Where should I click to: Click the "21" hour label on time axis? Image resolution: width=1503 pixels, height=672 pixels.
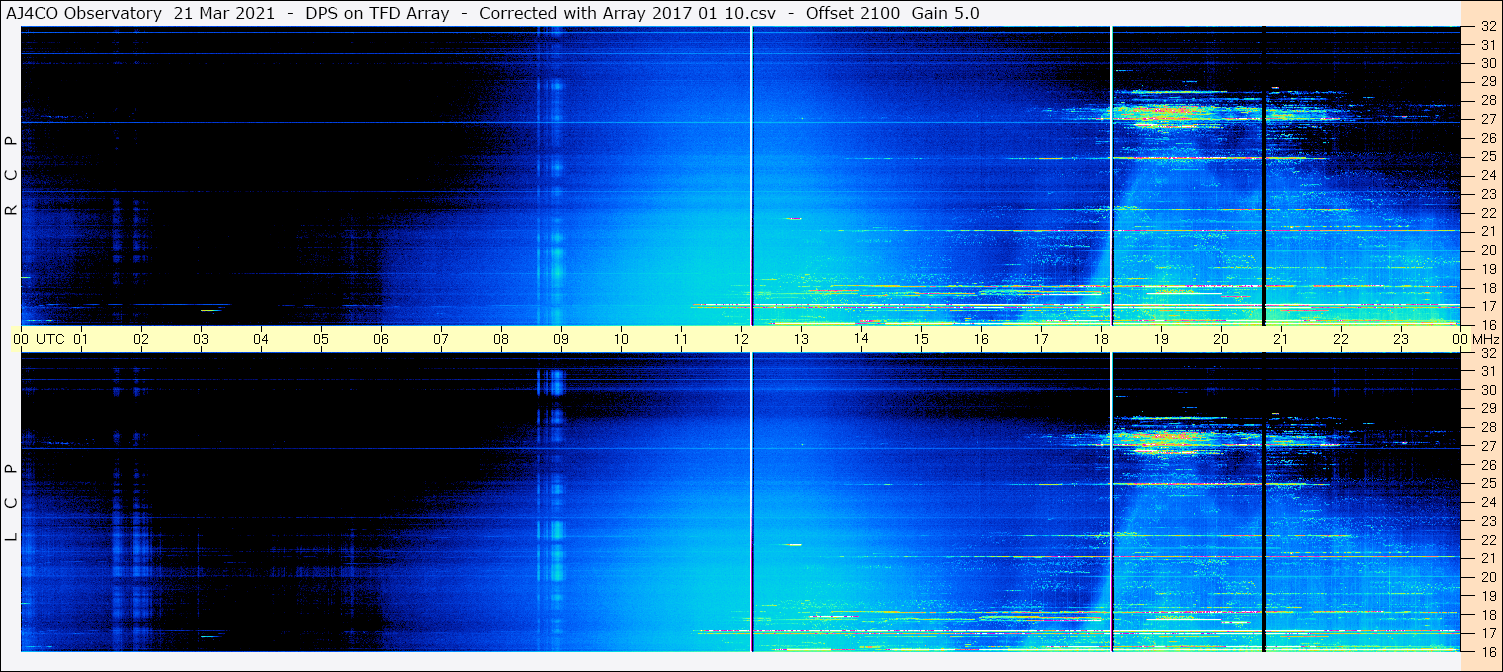point(1281,339)
